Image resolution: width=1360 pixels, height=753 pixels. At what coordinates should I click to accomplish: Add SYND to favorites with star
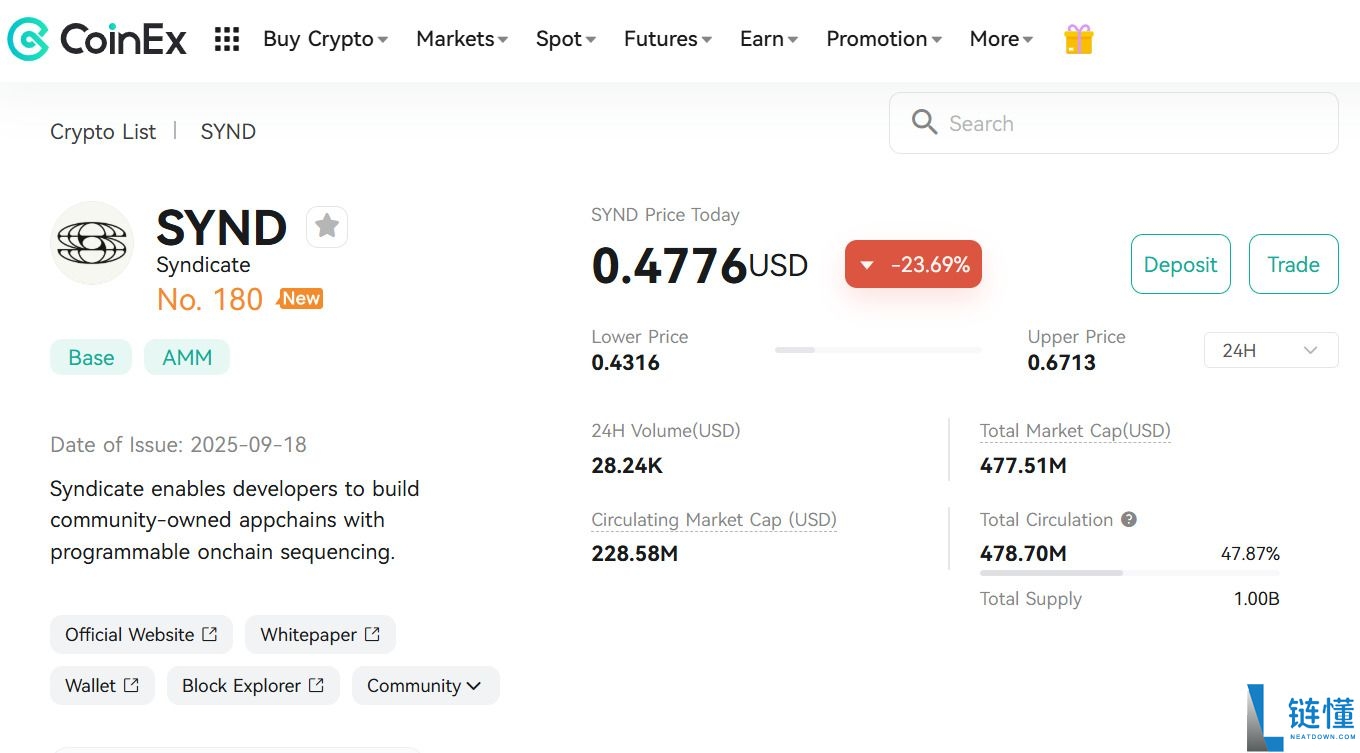(327, 226)
